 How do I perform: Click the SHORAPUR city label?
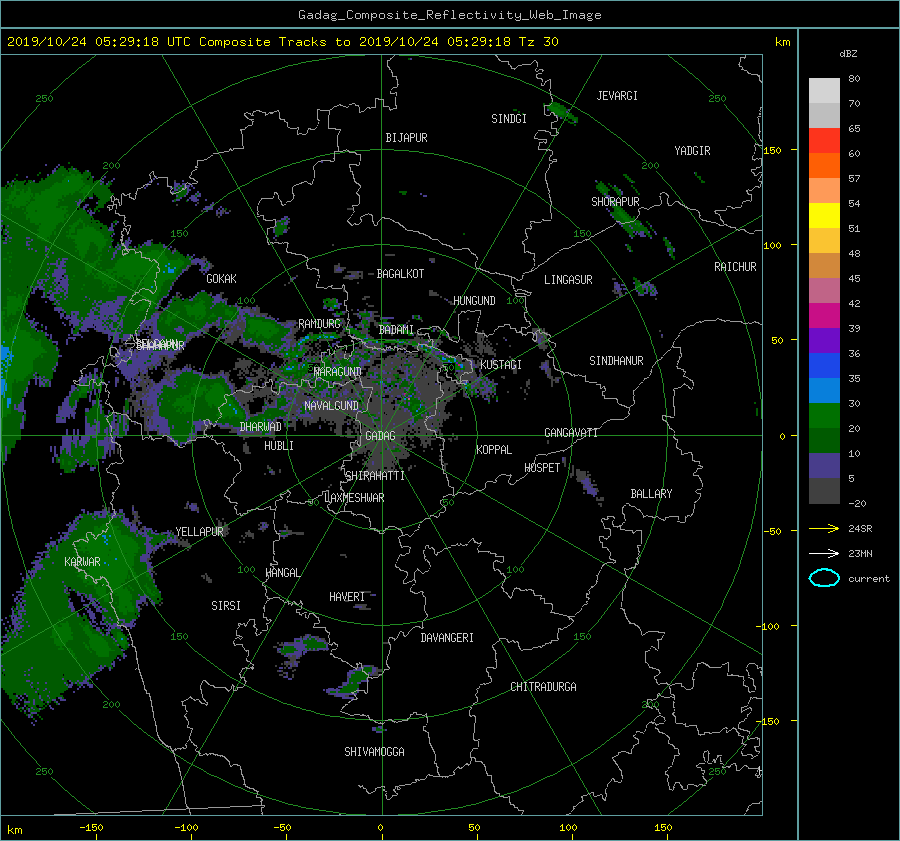(615, 202)
